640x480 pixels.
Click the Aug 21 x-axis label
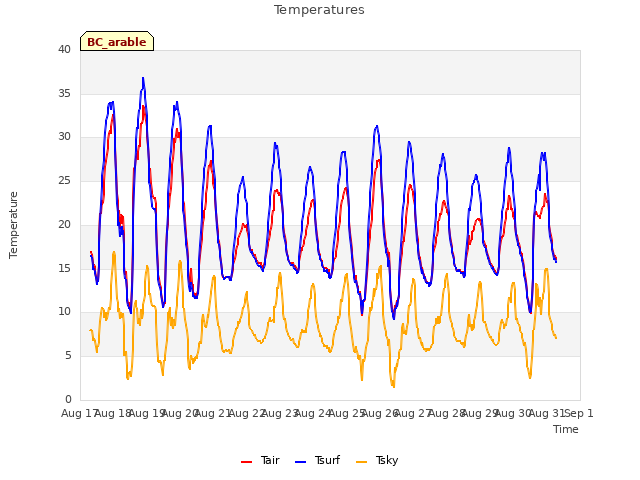[213, 413]
